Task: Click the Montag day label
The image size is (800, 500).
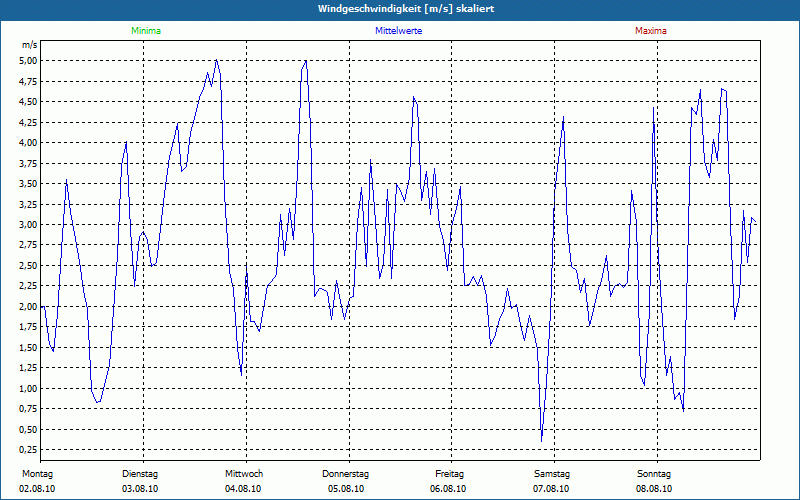Action: tap(37, 474)
